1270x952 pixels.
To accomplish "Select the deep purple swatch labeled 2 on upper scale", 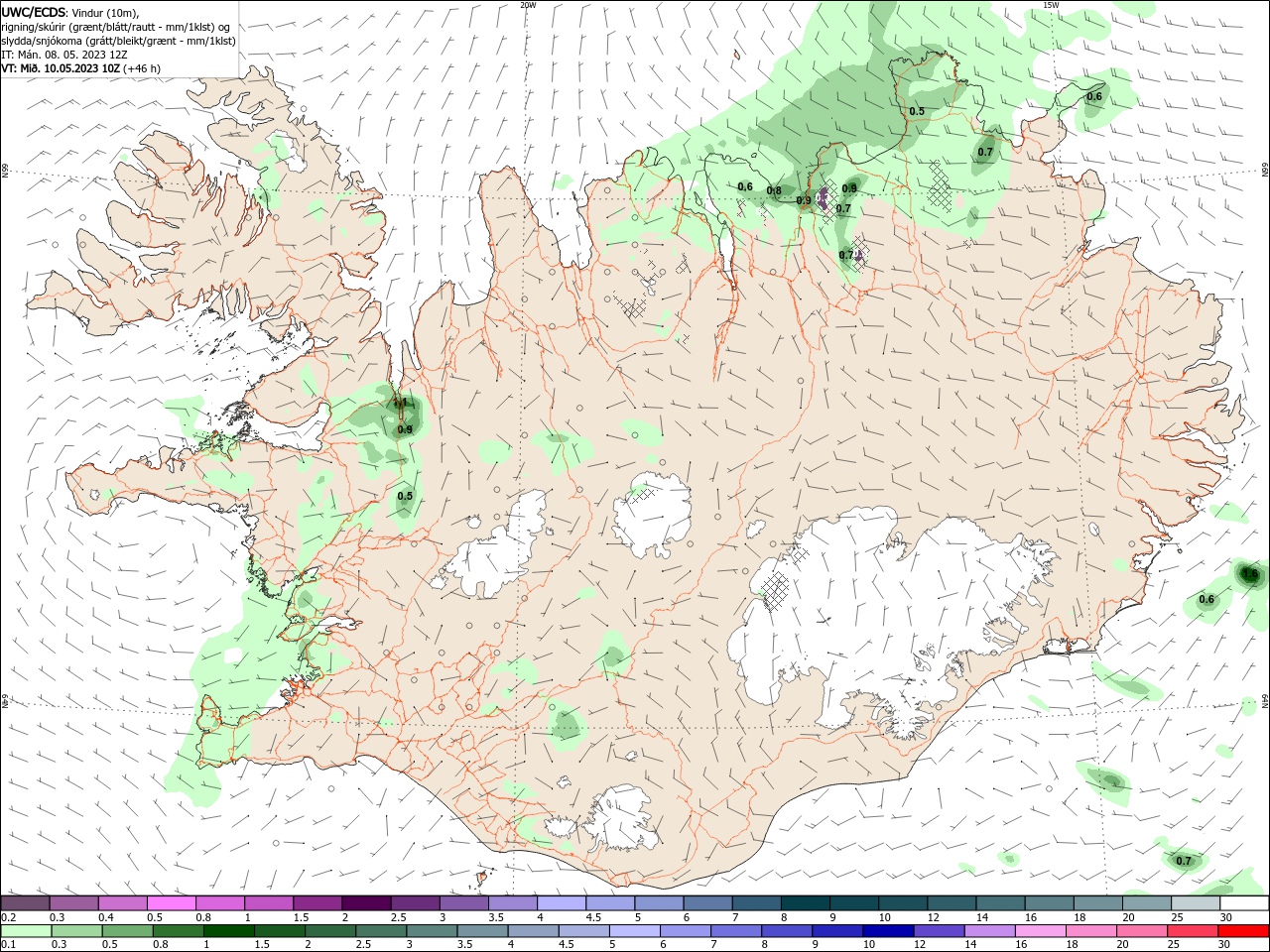I will 367,903.
